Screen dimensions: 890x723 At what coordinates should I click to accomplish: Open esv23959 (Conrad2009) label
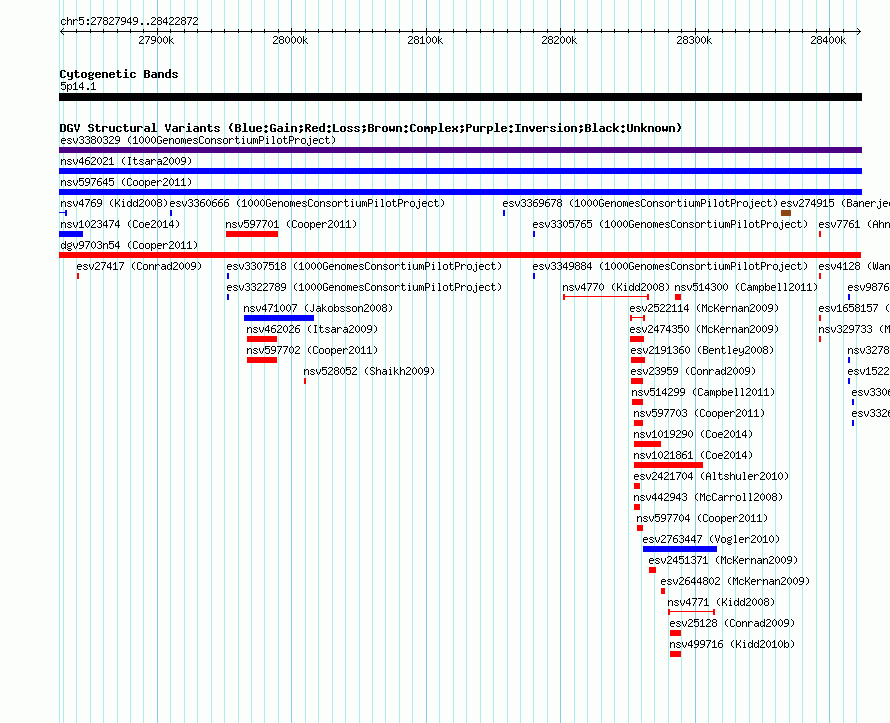click(x=693, y=371)
